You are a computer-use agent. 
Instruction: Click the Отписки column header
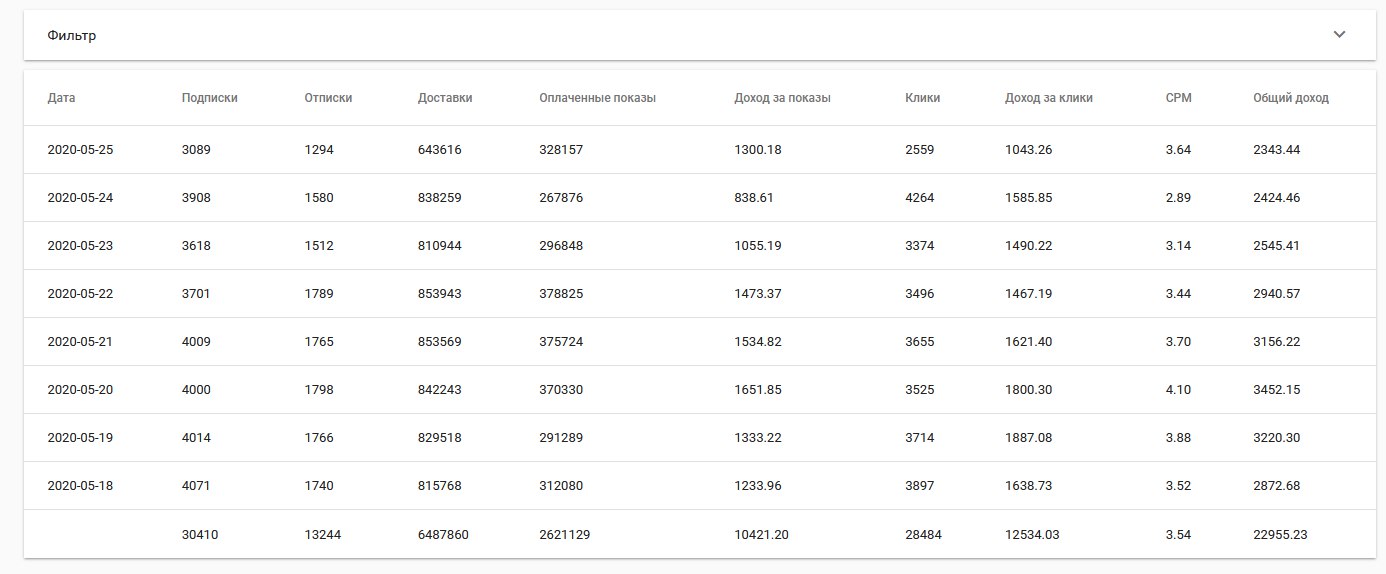328,98
